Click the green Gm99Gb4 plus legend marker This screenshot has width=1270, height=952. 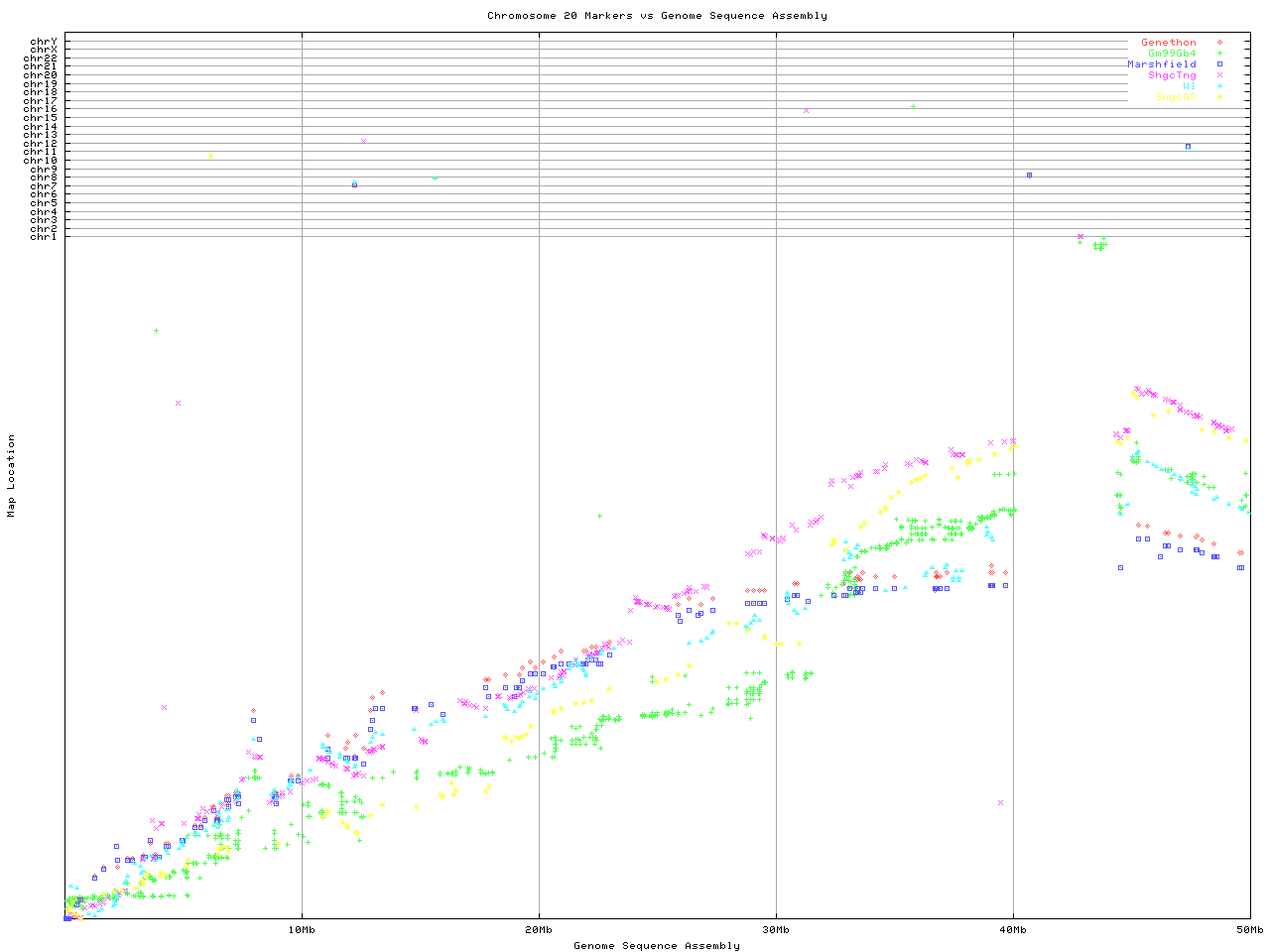pos(1219,54)
